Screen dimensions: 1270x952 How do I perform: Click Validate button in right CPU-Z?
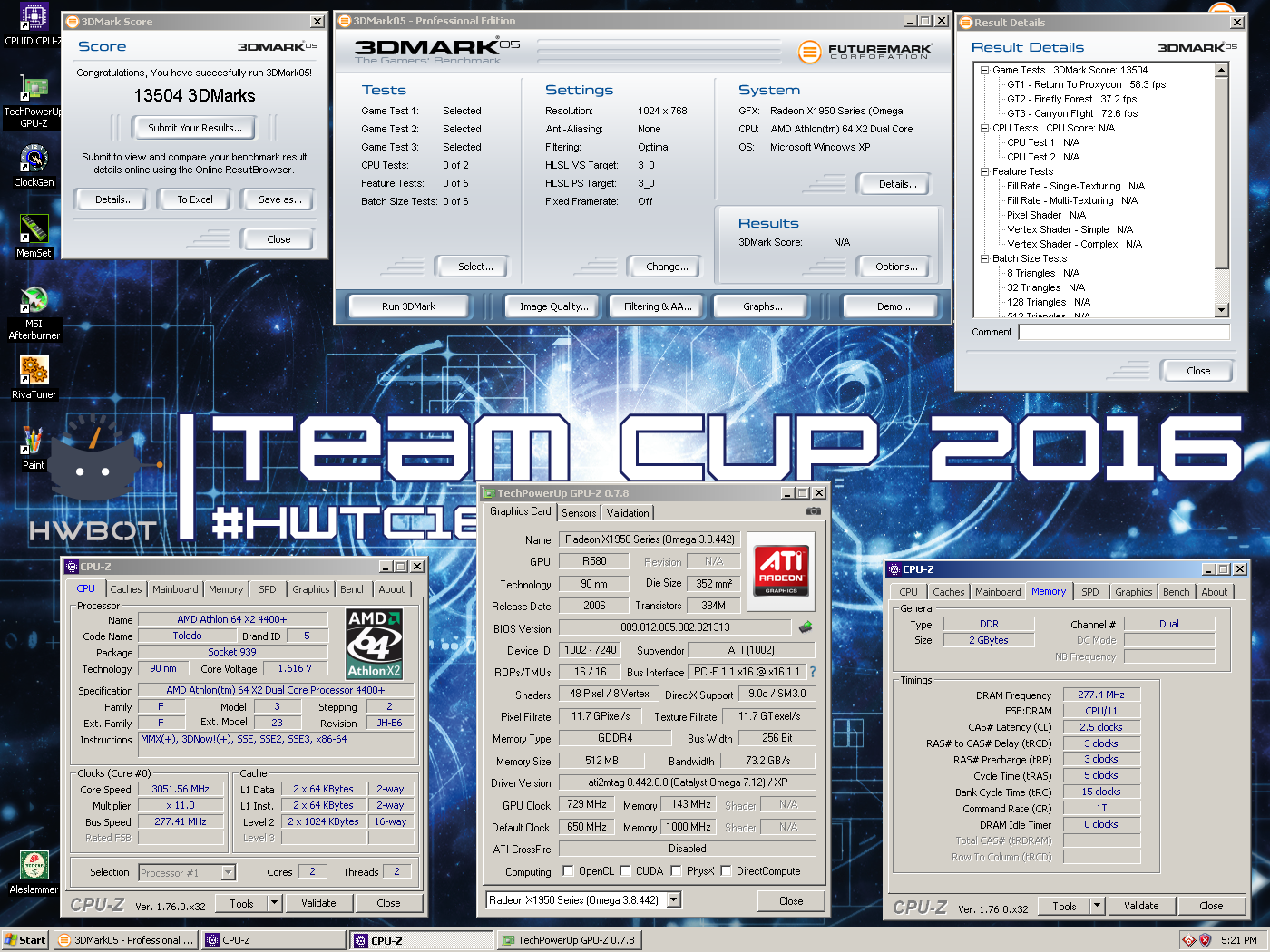coord(1141,906)
